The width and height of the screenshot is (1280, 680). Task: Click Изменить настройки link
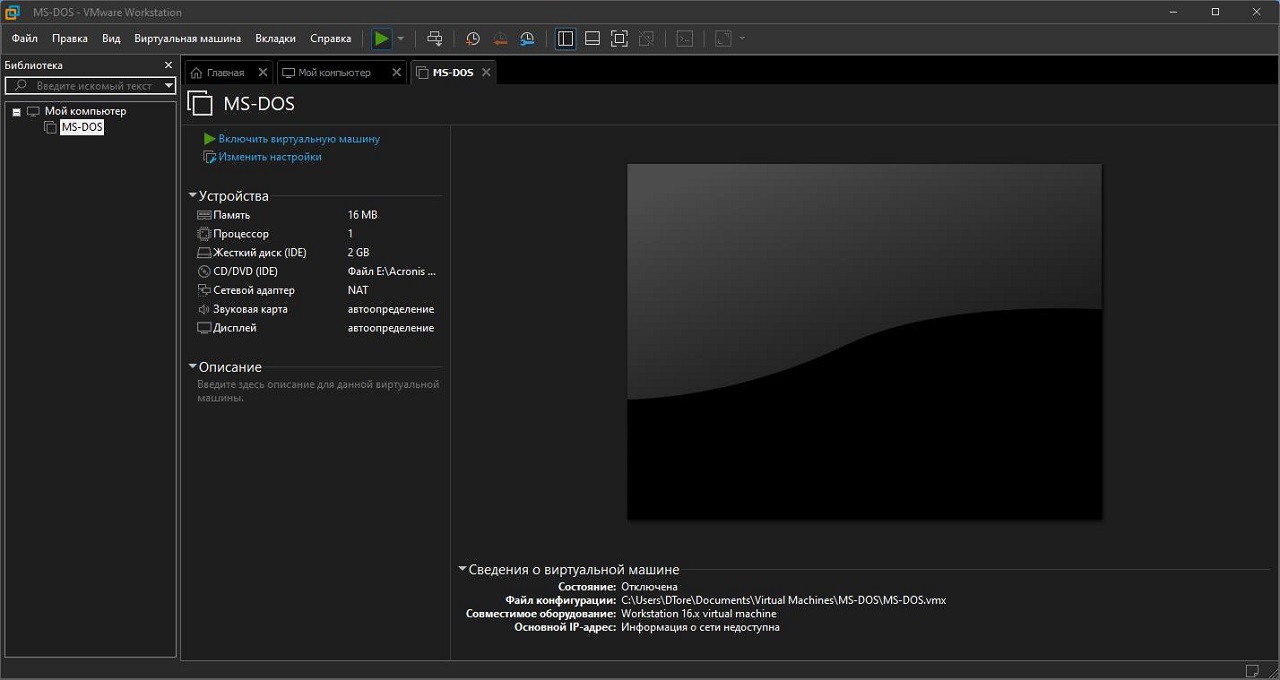click(x=270, y=157)
